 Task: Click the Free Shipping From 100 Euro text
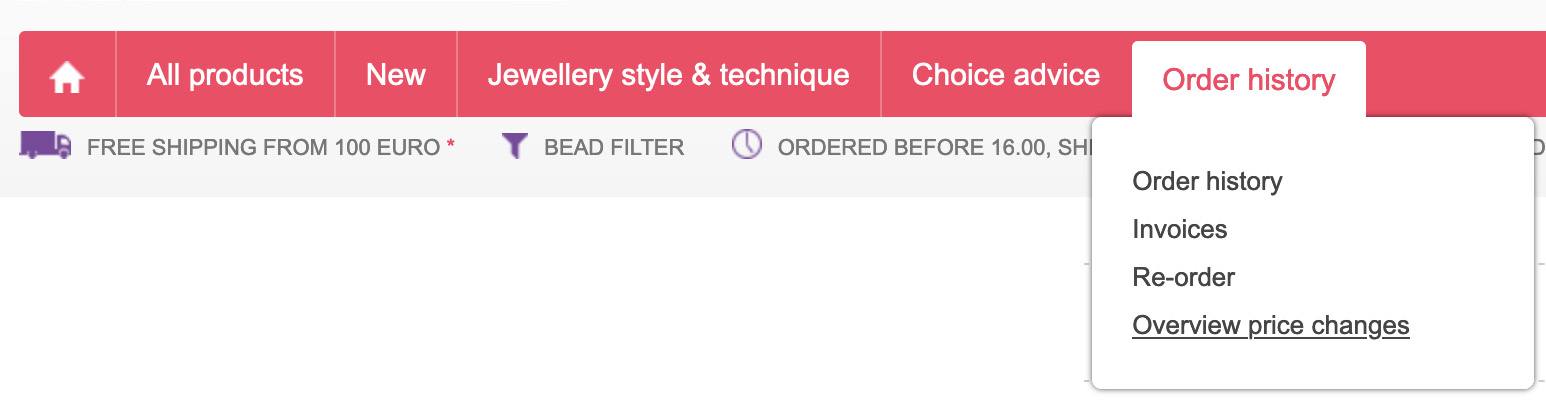click(263, 148)
